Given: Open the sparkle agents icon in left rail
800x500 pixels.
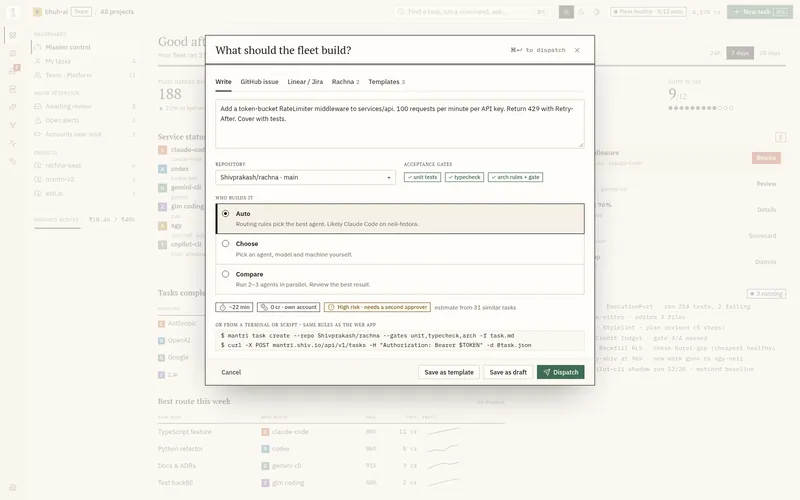Looking at the screenshot, I should coord(13,107).
